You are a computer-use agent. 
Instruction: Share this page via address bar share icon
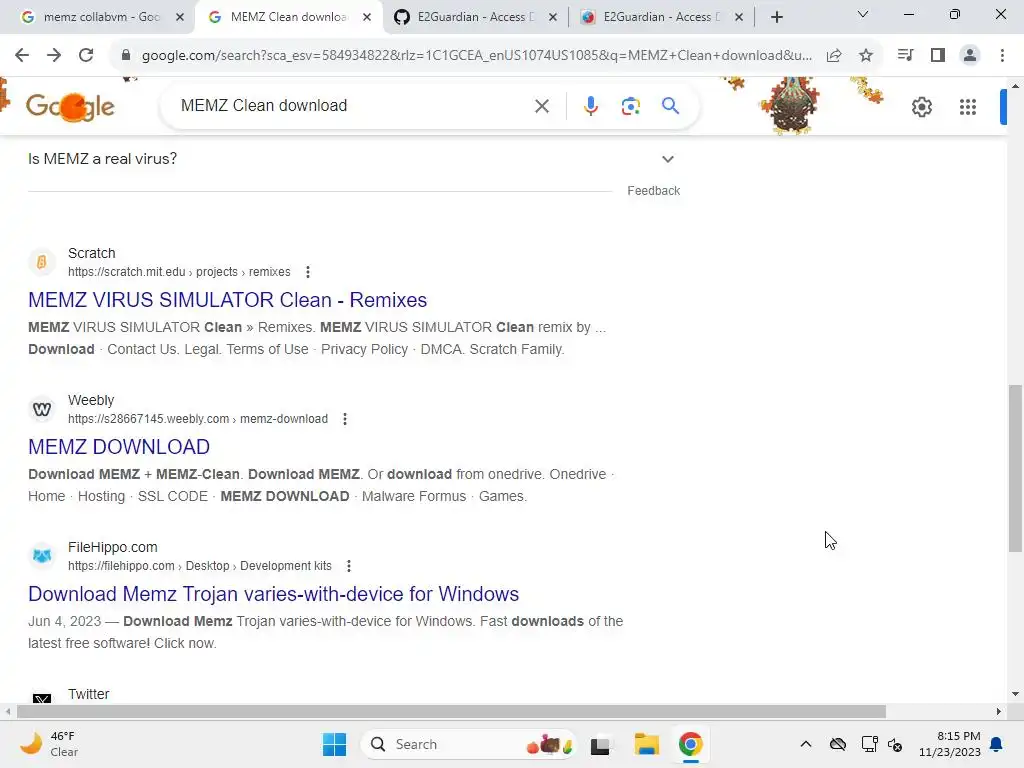pyautogui.click(x=834, y=56)
